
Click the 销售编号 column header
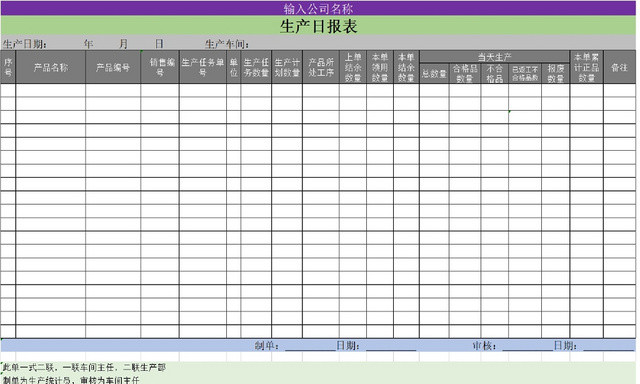160,67
